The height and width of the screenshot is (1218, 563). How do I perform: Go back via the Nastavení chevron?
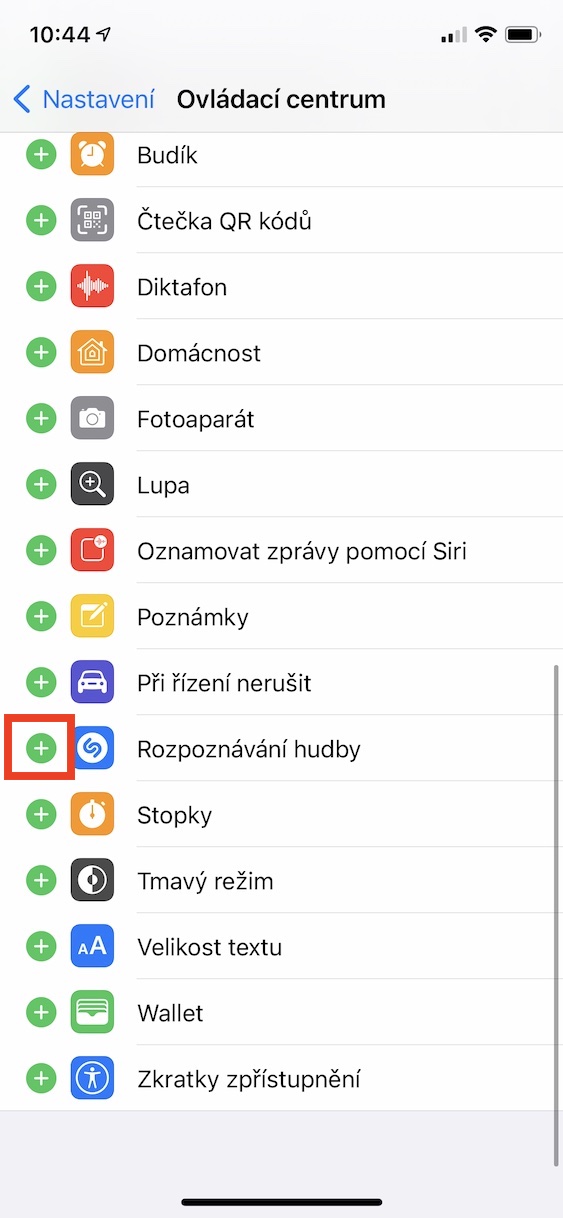84,99
